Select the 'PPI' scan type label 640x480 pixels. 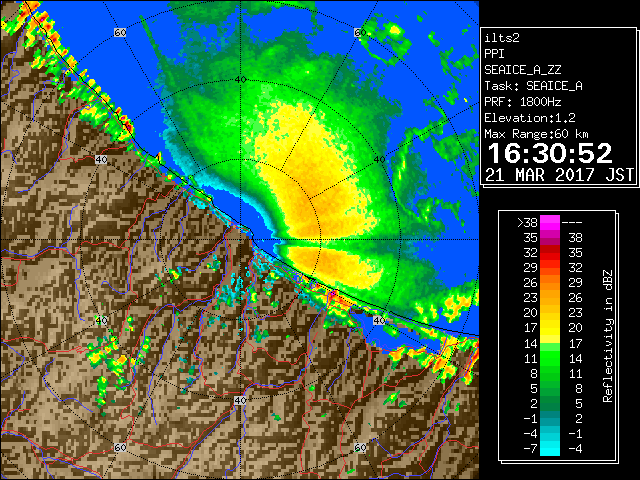pyautogui.click(x=494, y=54)
